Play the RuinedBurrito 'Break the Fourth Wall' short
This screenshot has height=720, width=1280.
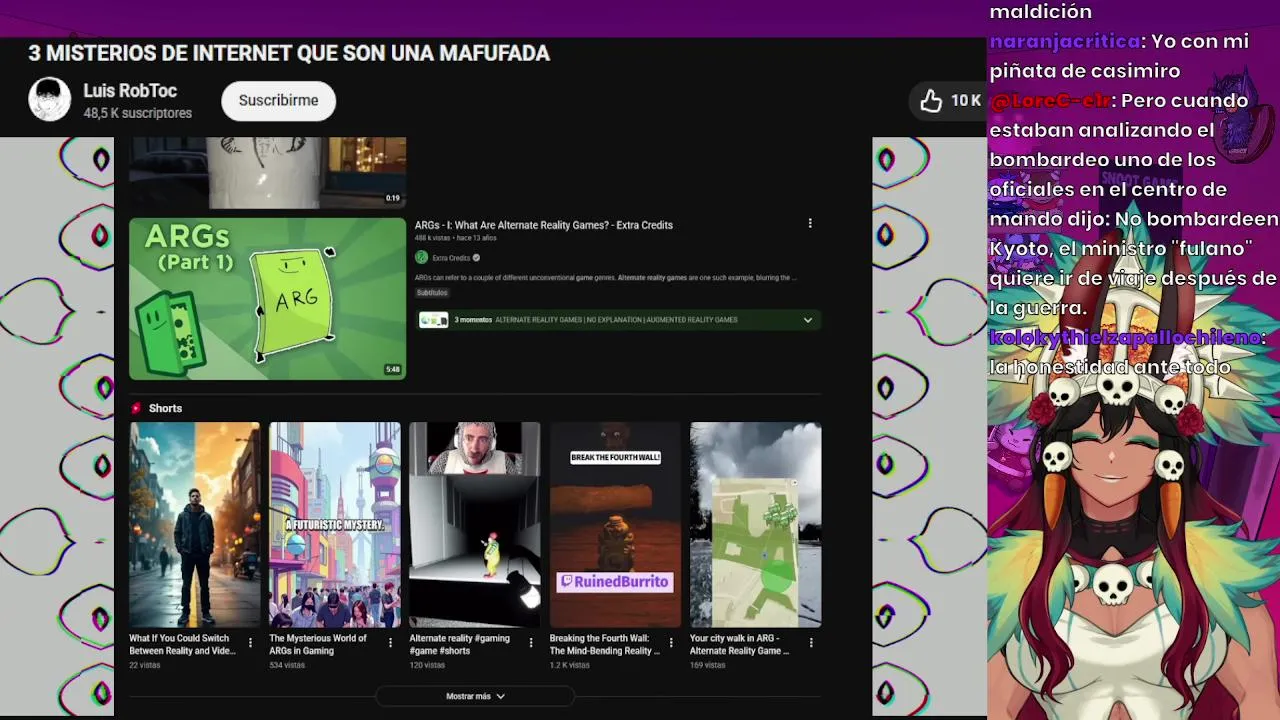(x=615, y=524)
